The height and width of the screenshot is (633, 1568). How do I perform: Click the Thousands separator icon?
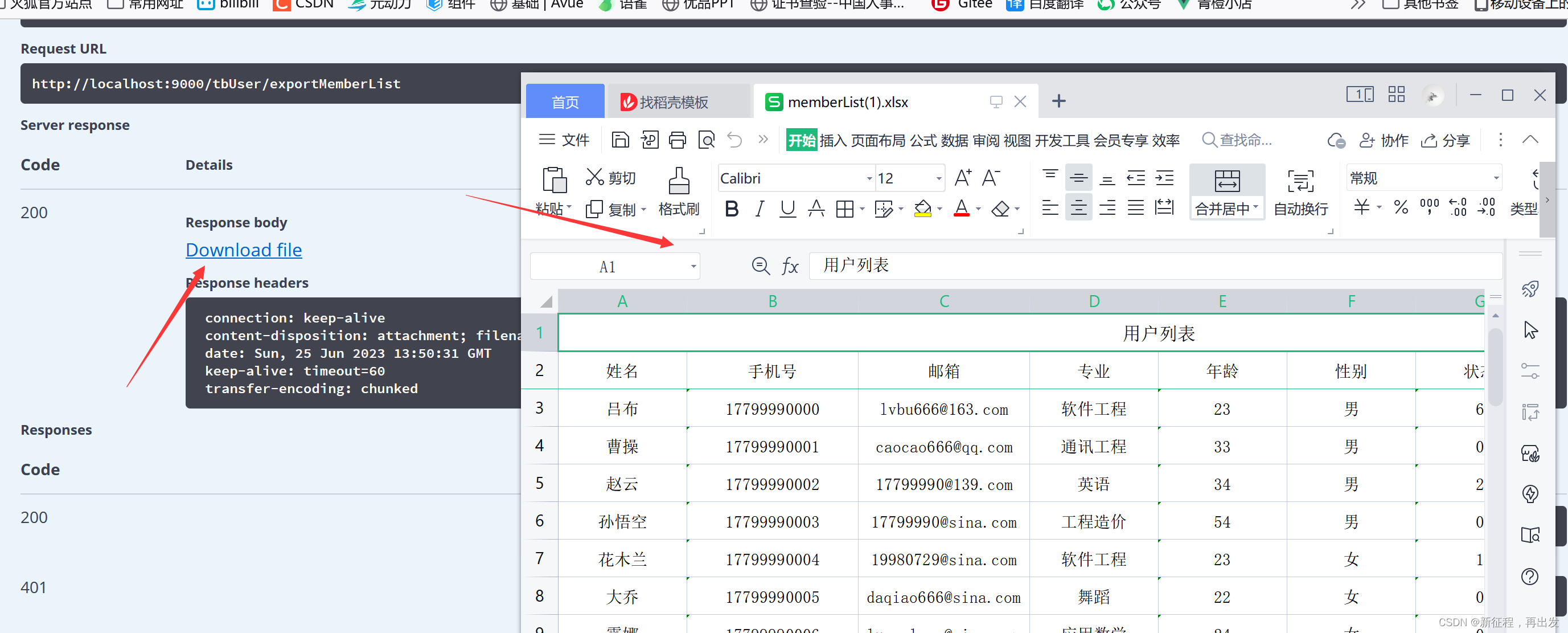click(x=1429, y=207)
